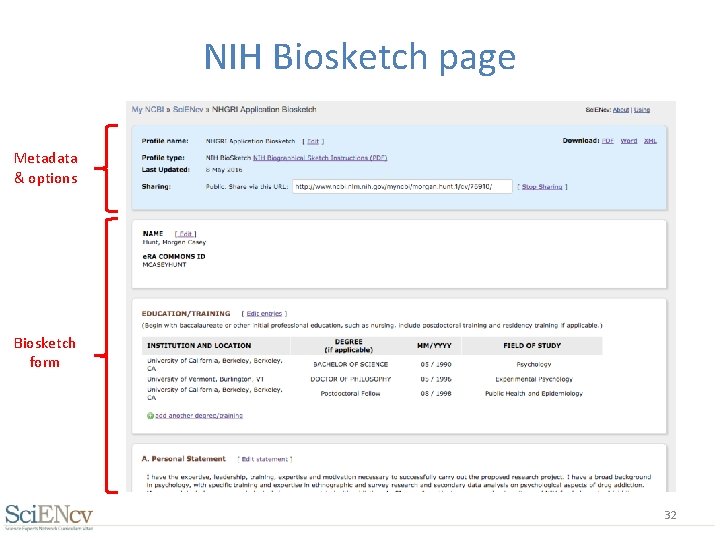Screen dimensions: 720x540
Task: Click the Field of Study column header
Action: pos(532,345)
